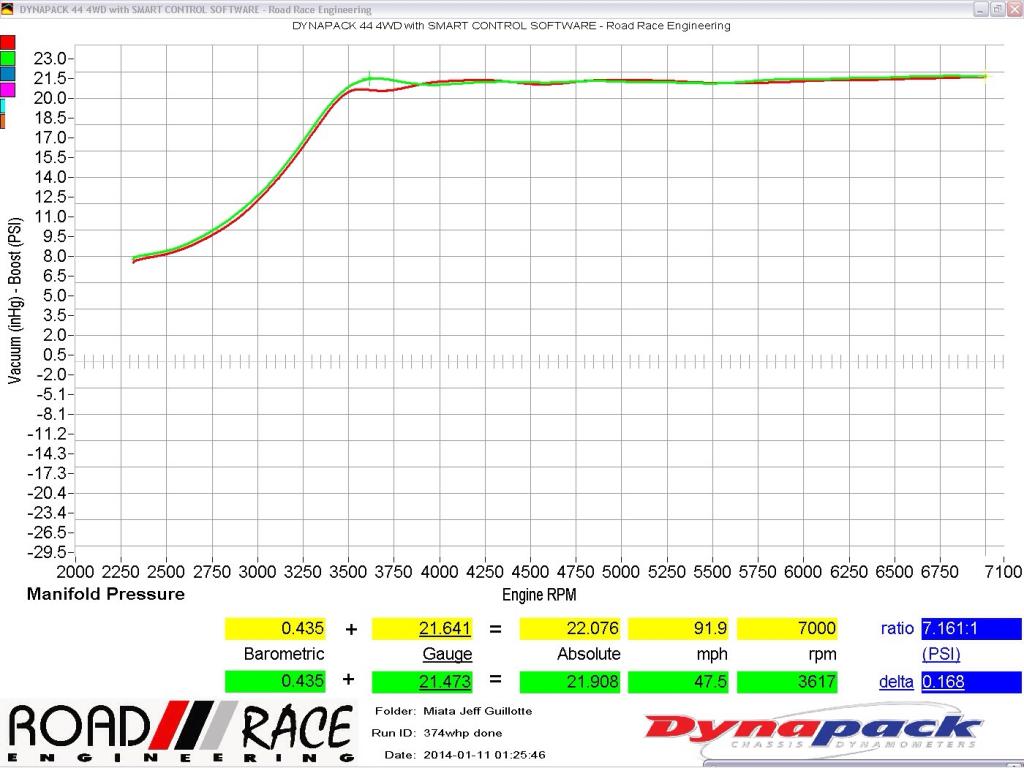The width and height of the screenshot is (1024, 768).
Task: Select the green run color swatch
Action: pyautogui.click(x=7, y=58)
